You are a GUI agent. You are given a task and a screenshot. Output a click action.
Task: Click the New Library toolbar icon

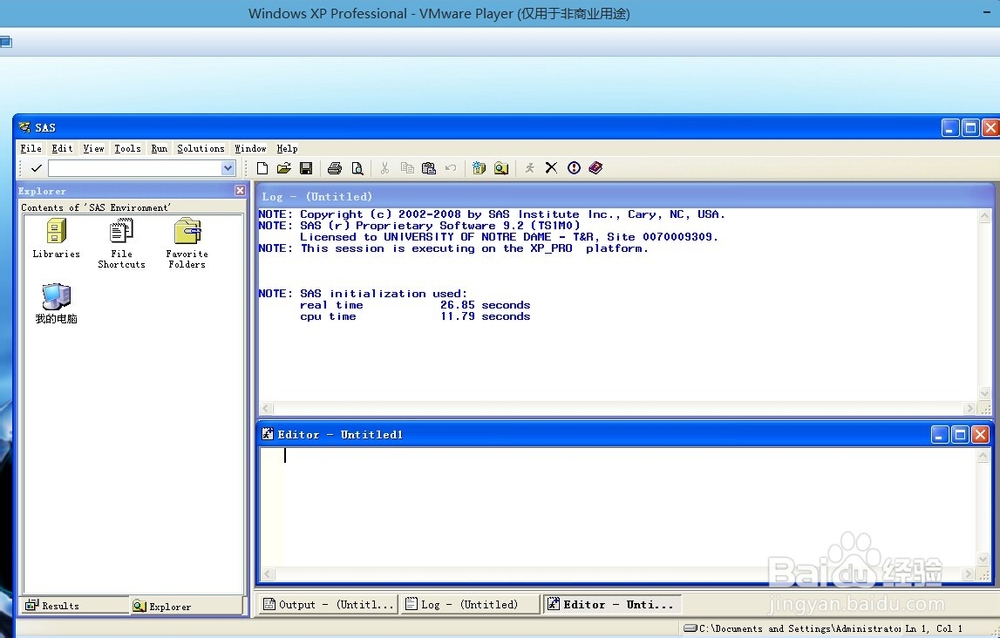click(479, 168)
